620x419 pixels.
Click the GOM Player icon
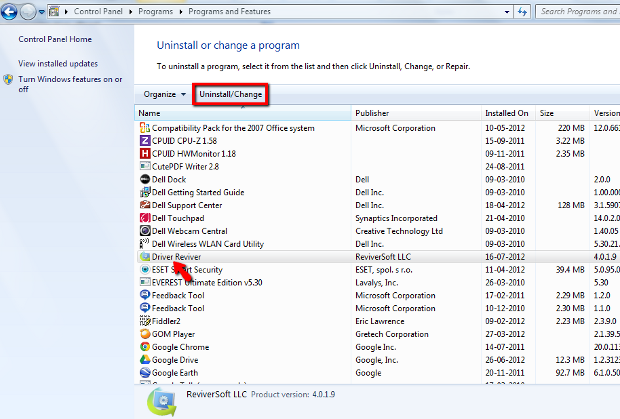145,334
